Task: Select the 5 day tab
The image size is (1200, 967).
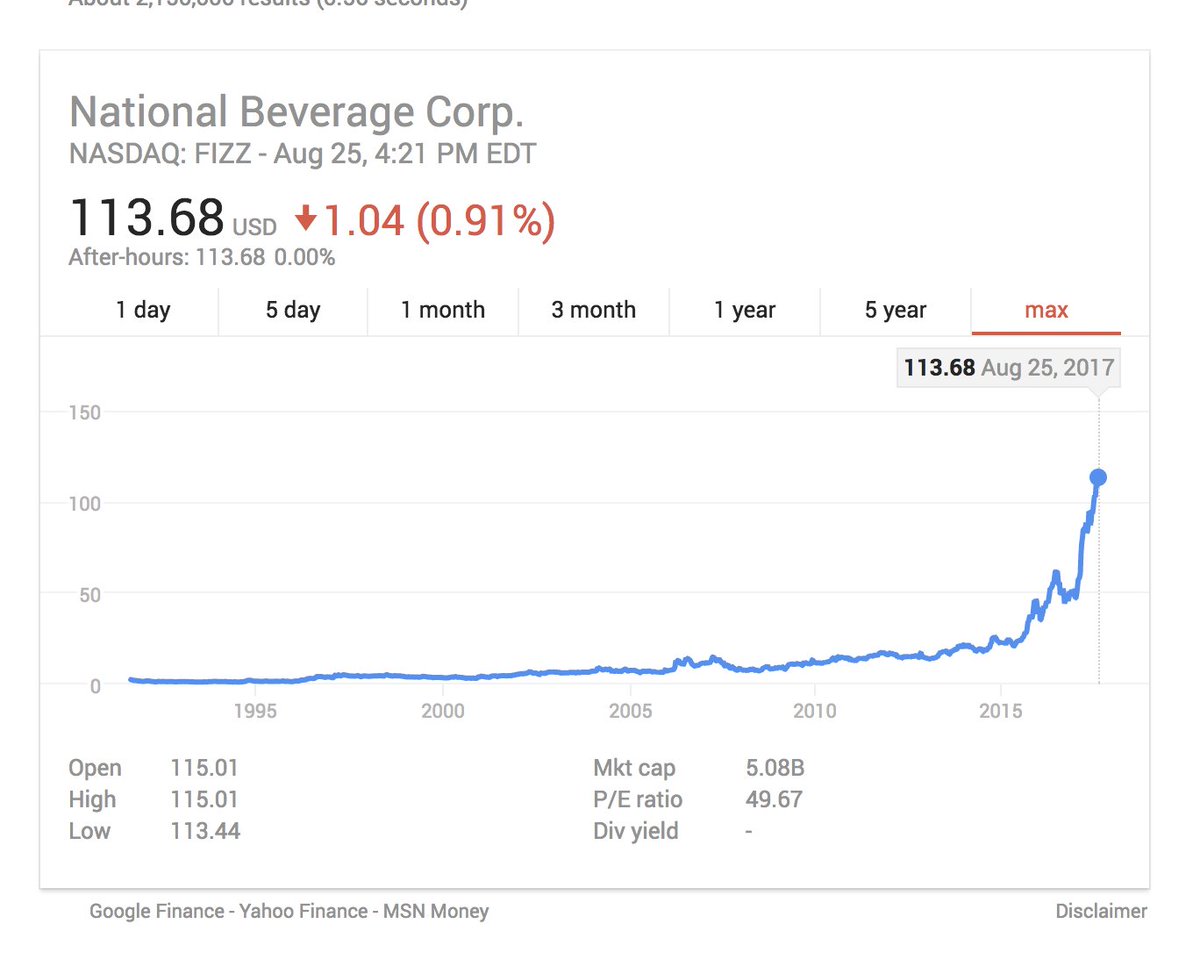Action: point(293,310)
